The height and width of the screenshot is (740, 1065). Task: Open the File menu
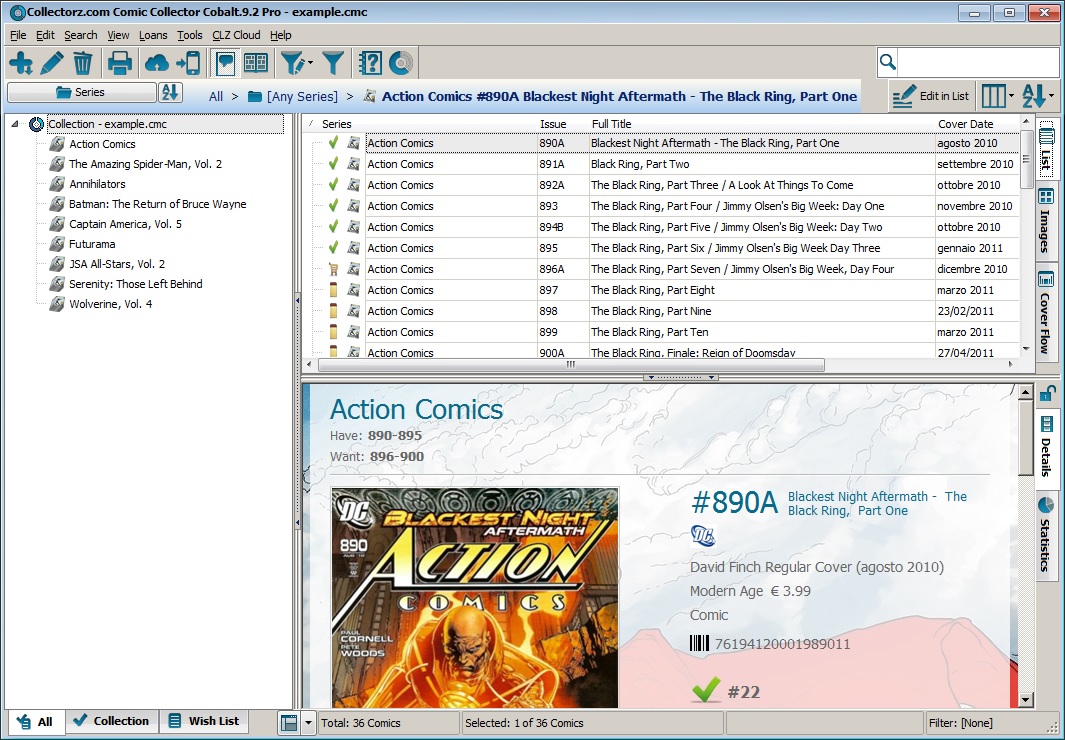tap(18, 35)
